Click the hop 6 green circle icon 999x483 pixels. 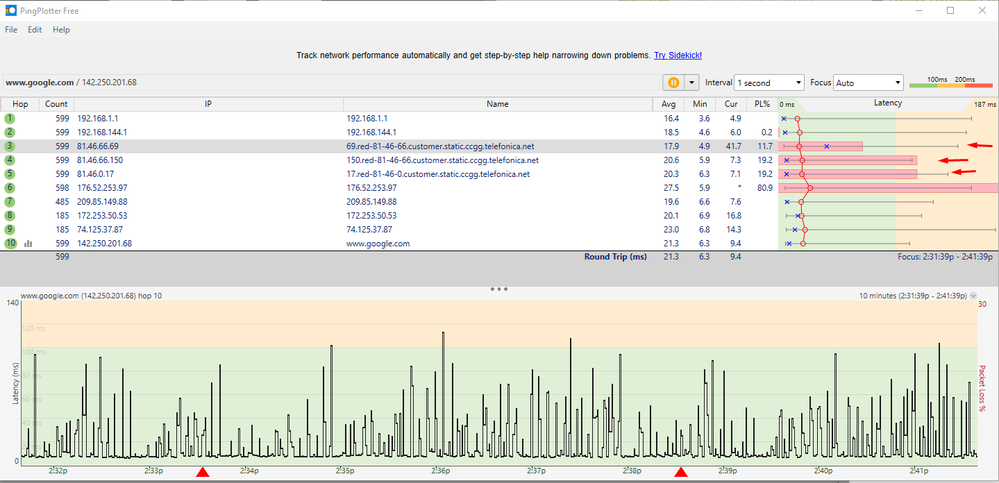coord(10,188)
